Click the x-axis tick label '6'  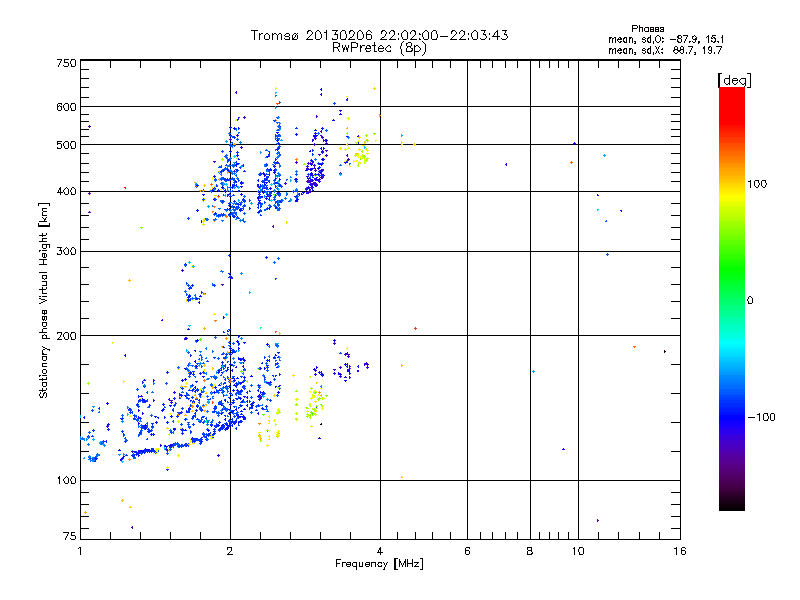467,551
